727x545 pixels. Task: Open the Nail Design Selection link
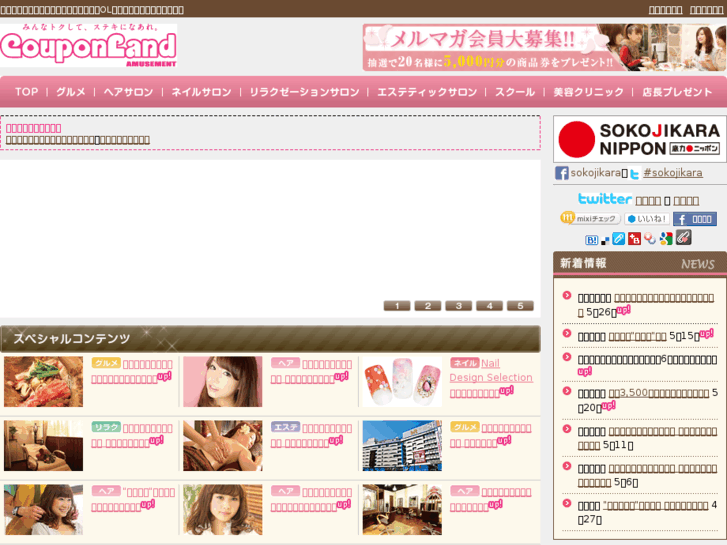point(491,371)
